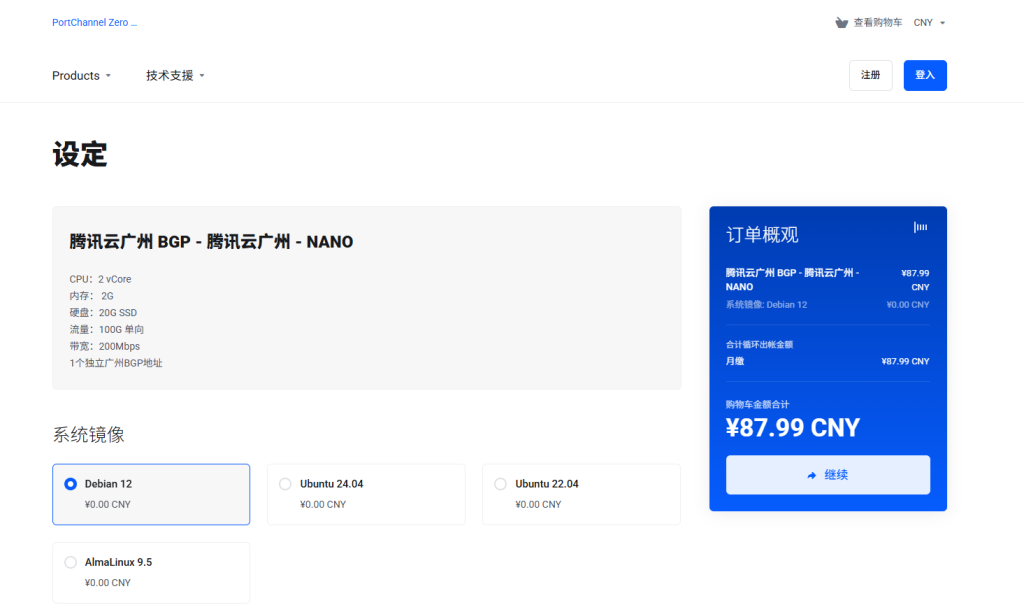
Task: Choose the Ubuntu 24.04 radio button
Action: [285, 484]
